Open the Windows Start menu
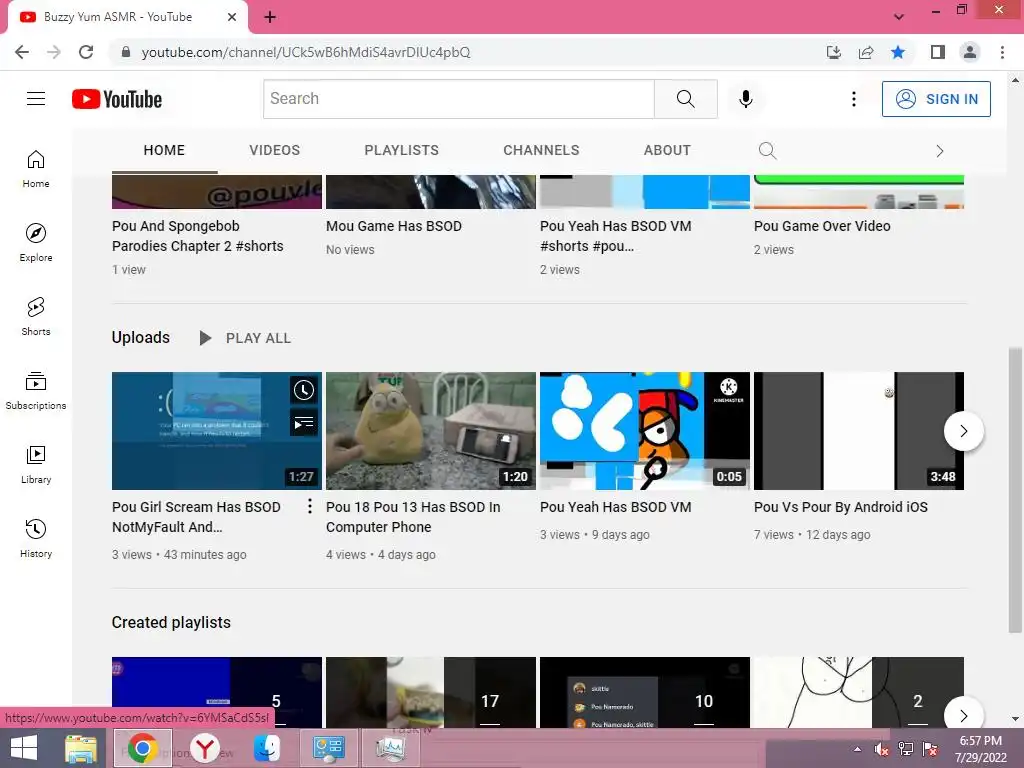The width and height of the screenshot is (1024, 768). 24,748
